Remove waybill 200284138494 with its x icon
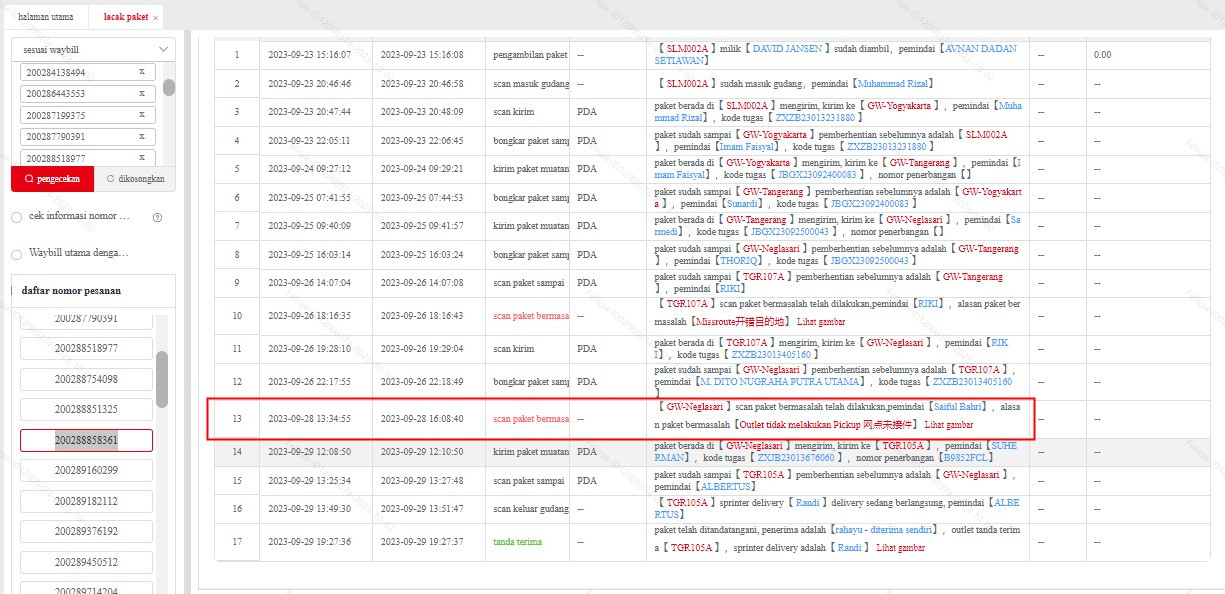 pos(141,72)
